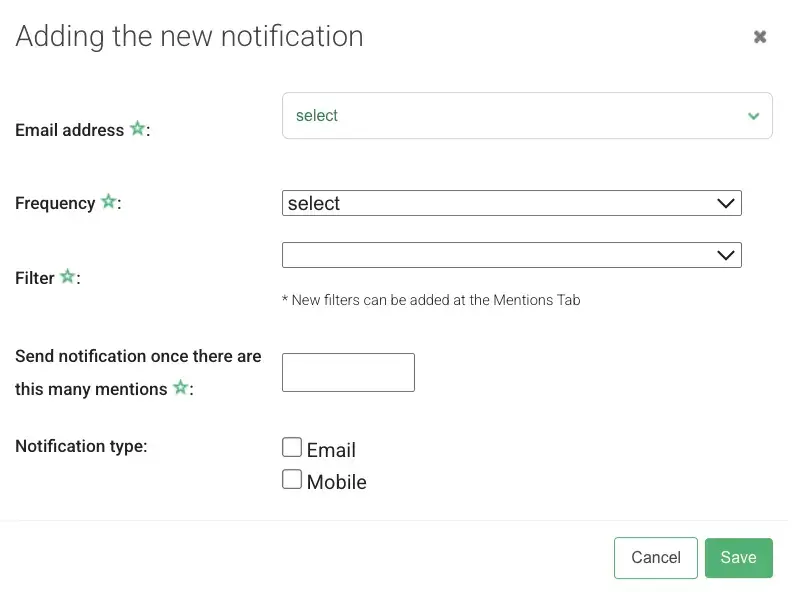This screenshot has width=792, height=592.
Task: Click the star icon beside Filter
Action: pos(68,276)
